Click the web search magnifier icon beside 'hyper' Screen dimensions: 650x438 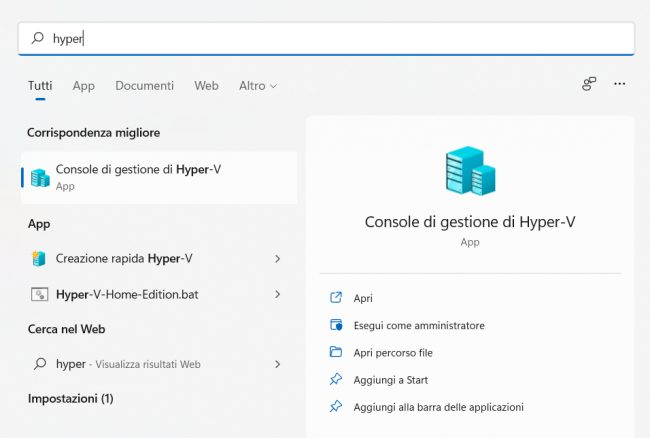point(40,364)
